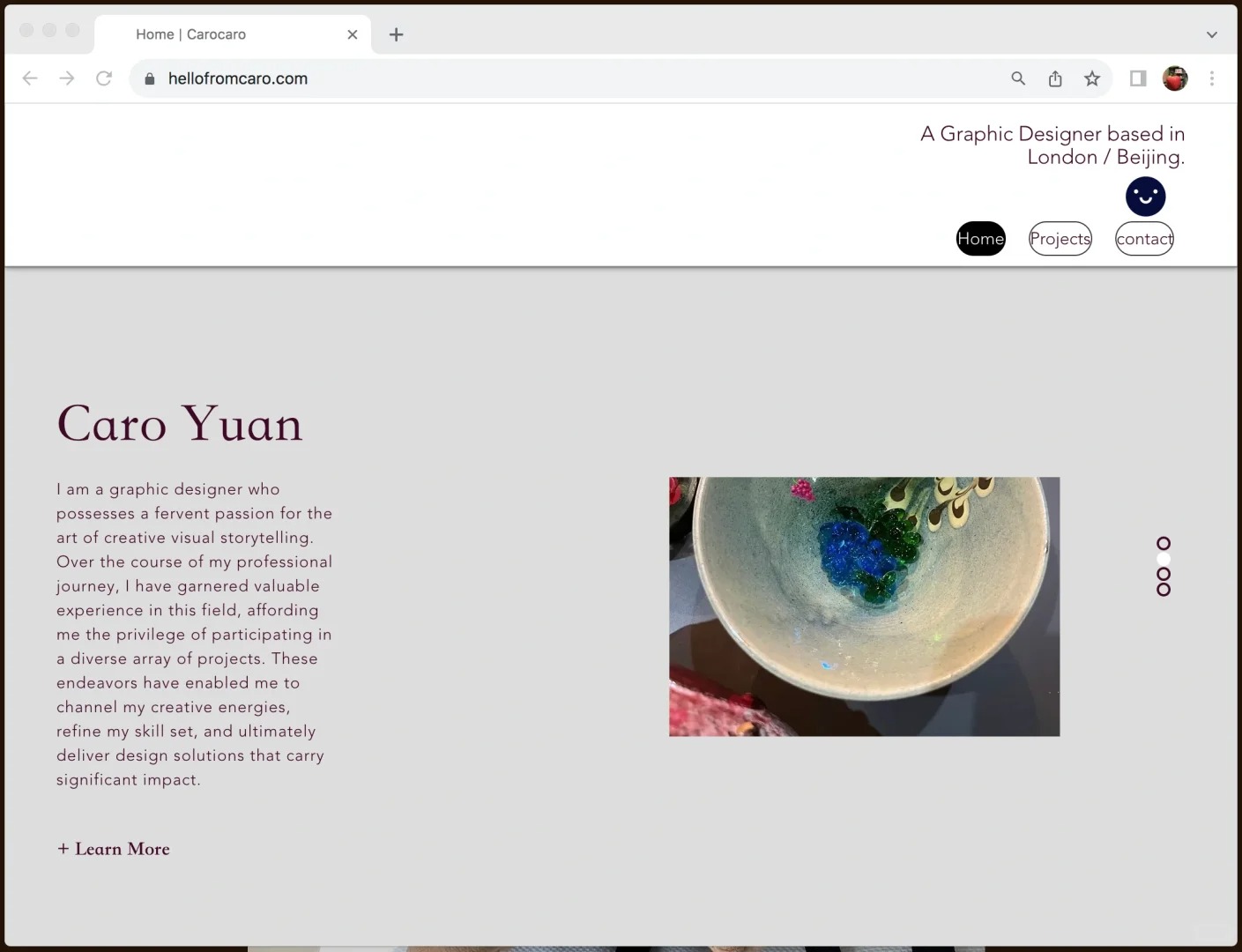Viewport: 1242px width, 952px height.
Task: Open a new browser tab
Action: pos(397,34)
